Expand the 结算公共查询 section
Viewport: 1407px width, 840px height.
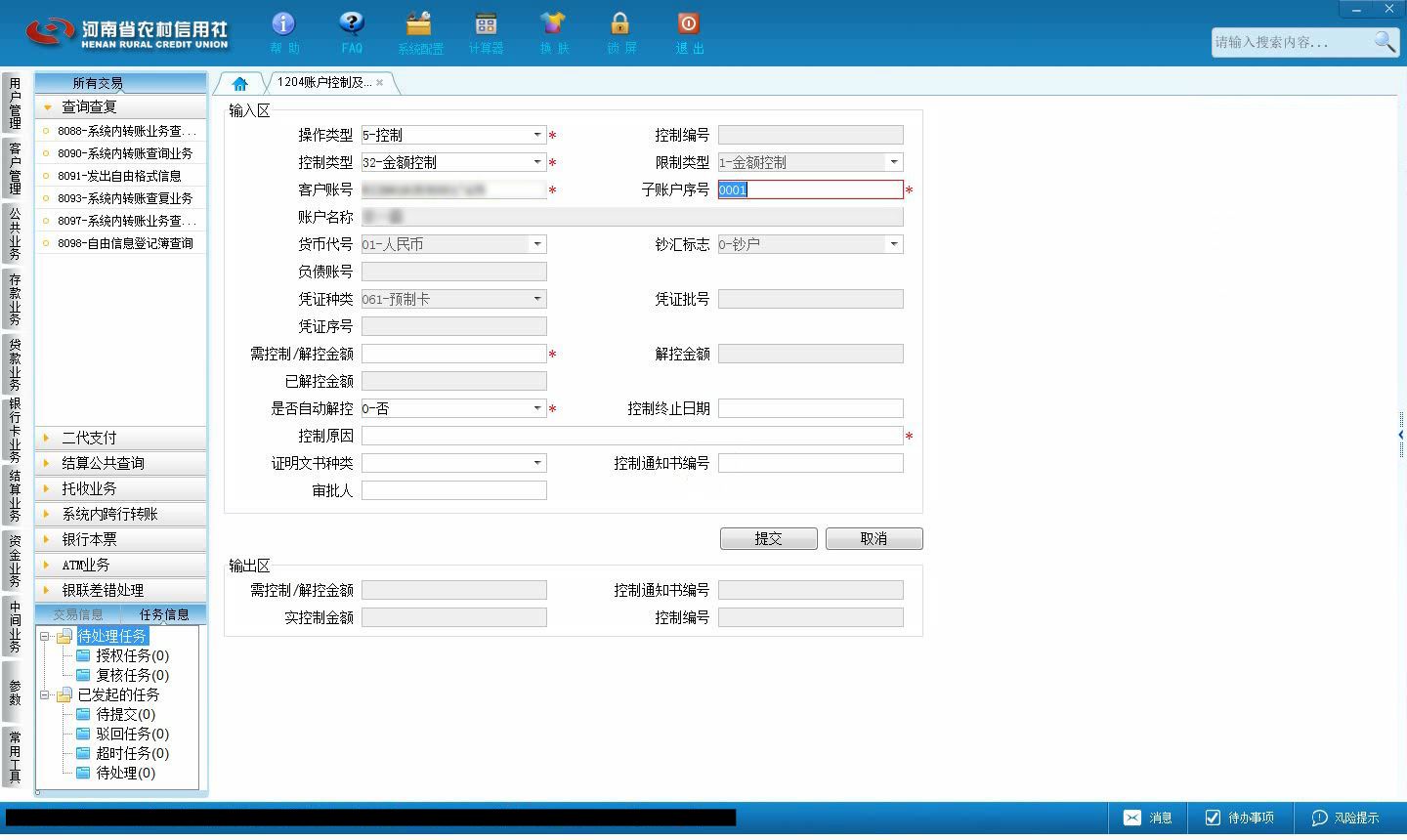(x=121, y=463)
